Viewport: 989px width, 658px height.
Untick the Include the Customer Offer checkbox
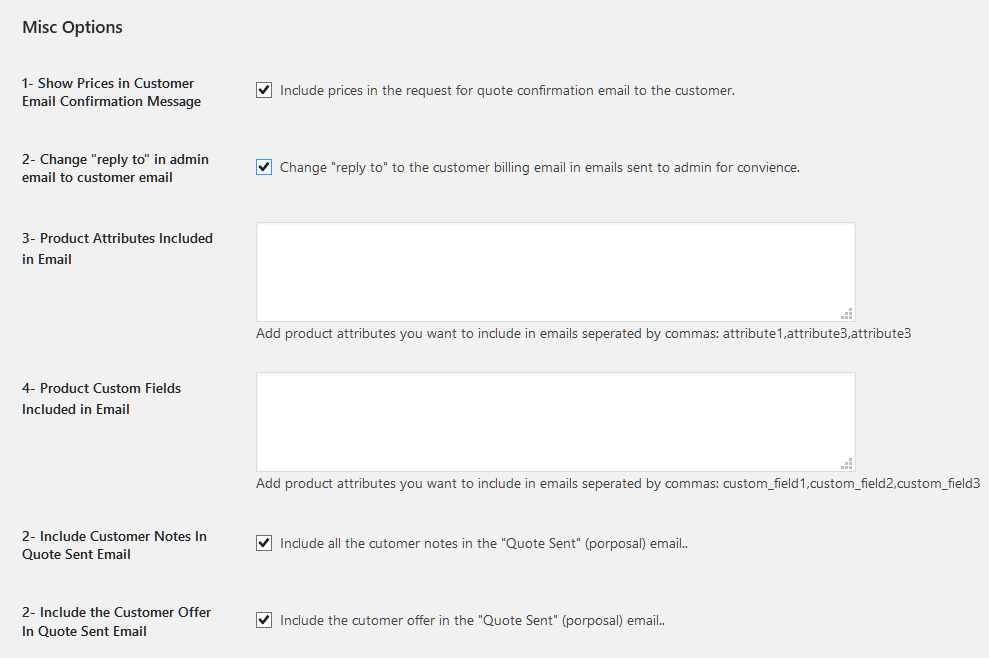[264, 620]
